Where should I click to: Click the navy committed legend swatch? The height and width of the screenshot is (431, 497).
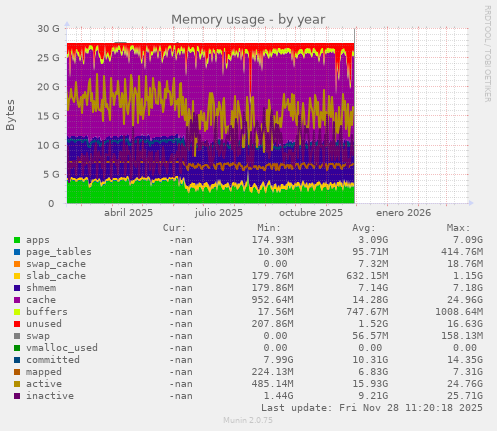click(17, 360)
